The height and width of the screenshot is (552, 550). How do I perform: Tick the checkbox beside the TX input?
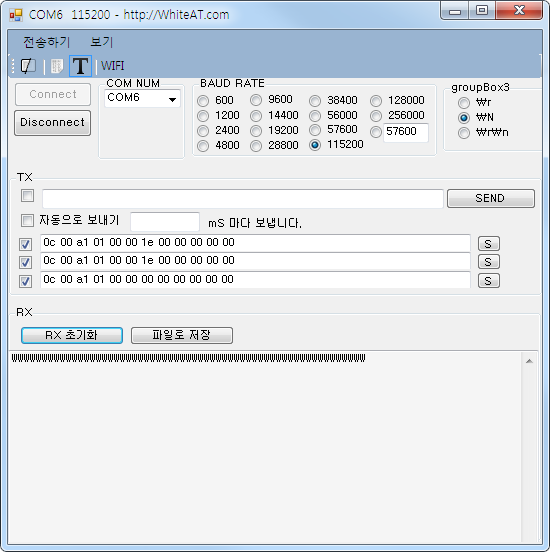click(x=27, y=196)
